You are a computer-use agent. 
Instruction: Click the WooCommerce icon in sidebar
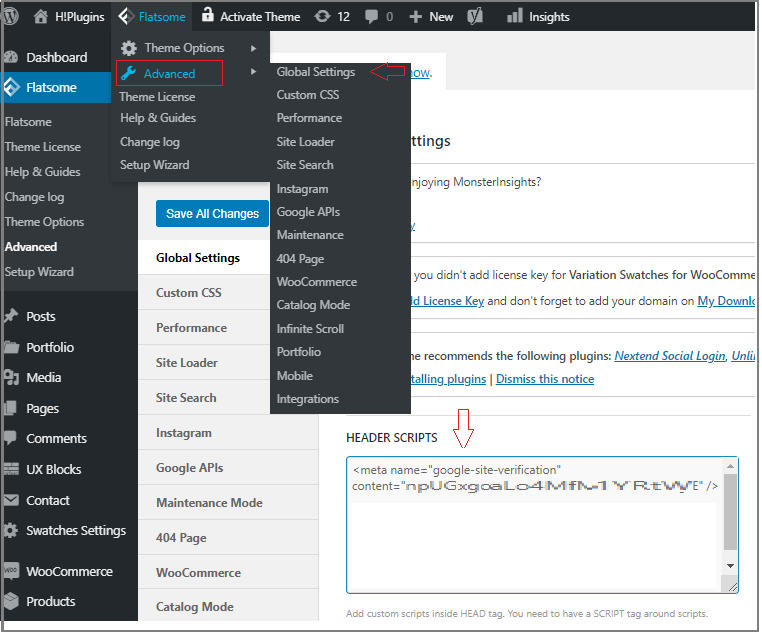pos(11,571)
